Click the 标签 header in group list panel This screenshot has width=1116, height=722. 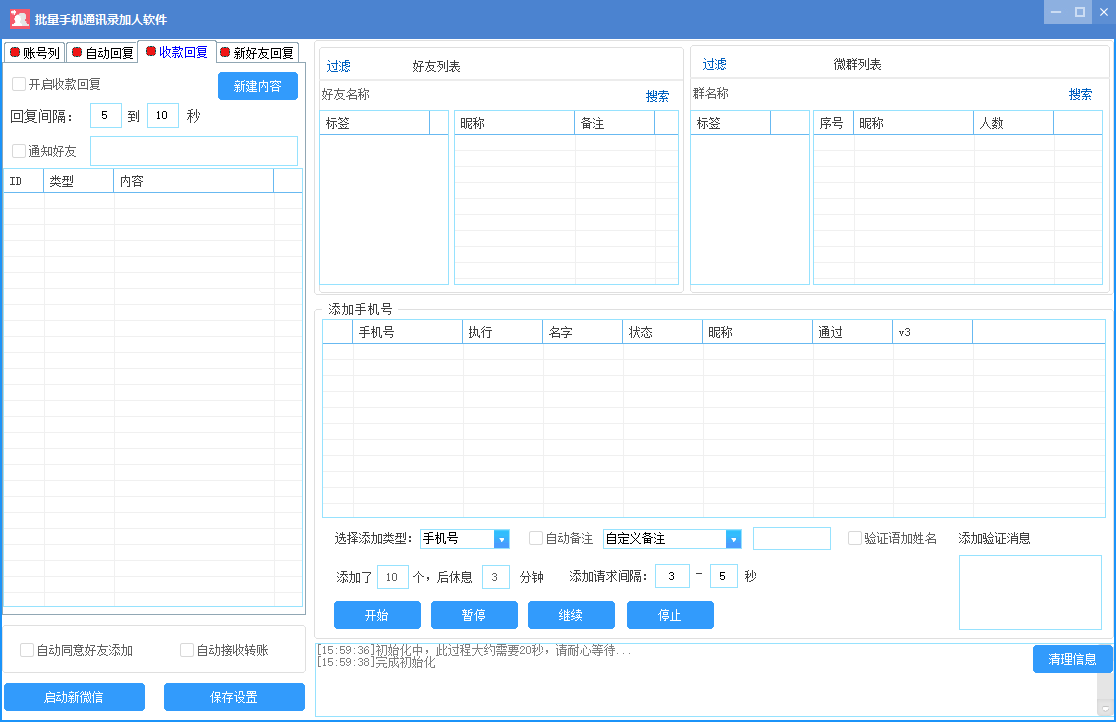tap(730, 123)
